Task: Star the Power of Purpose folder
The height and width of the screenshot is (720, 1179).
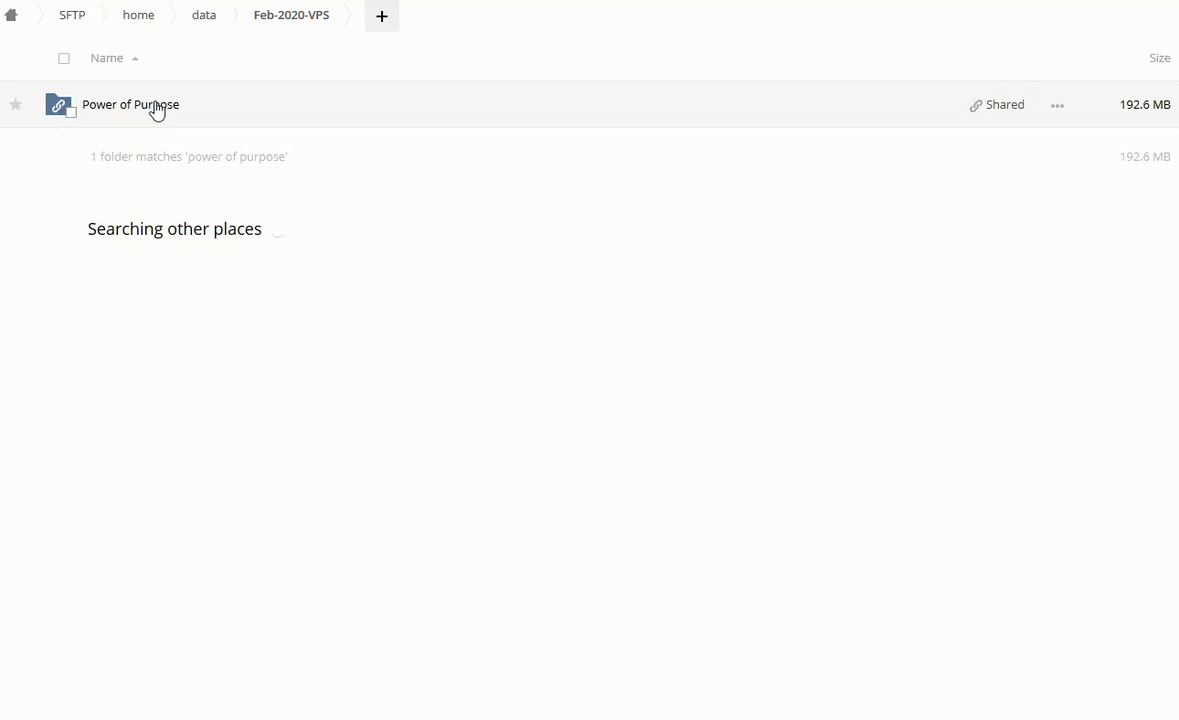Action: [16, 105]
